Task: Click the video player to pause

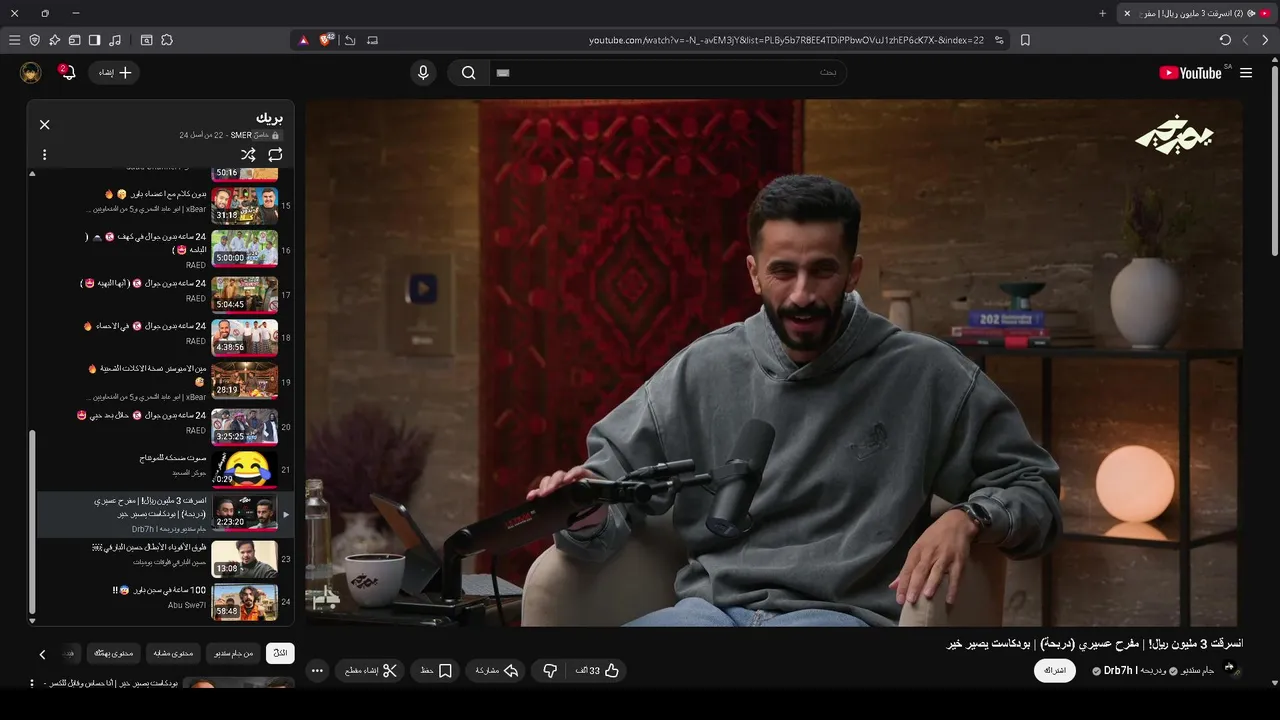Action: tap(774, 362)
